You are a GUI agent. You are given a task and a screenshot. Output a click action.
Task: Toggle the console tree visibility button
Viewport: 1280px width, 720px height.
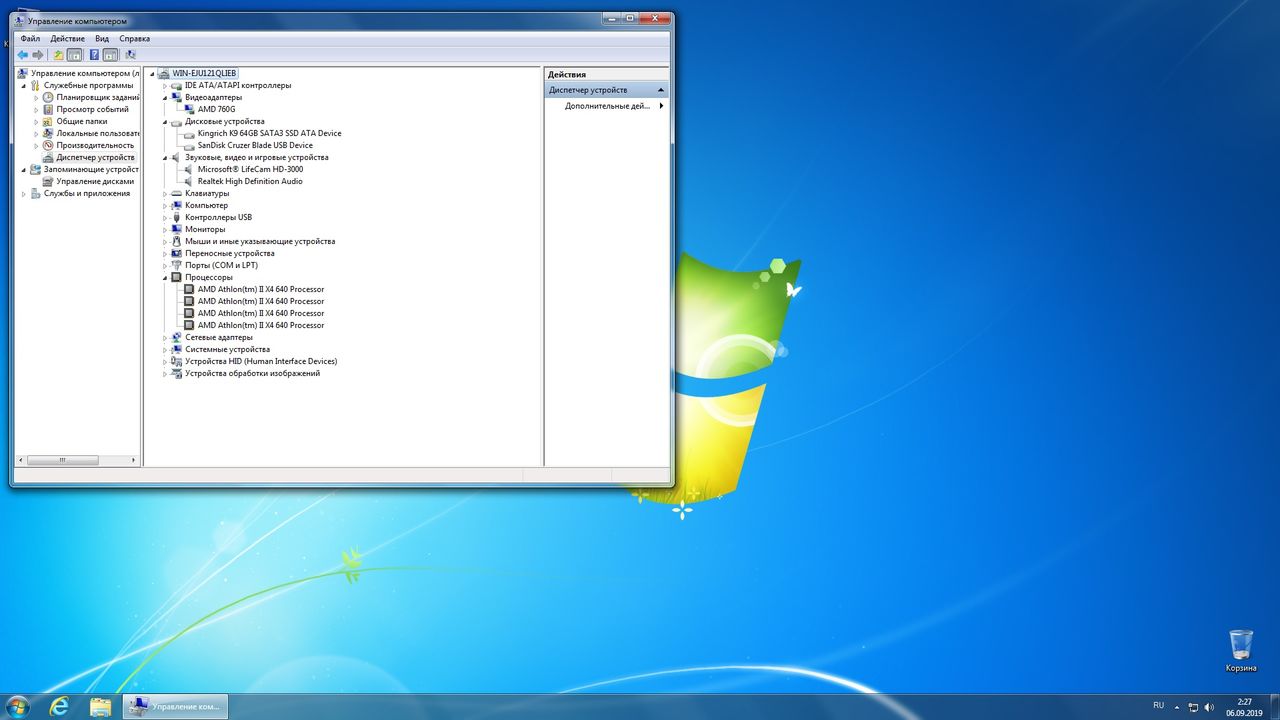pyautogui.click(x=75, y=55)
